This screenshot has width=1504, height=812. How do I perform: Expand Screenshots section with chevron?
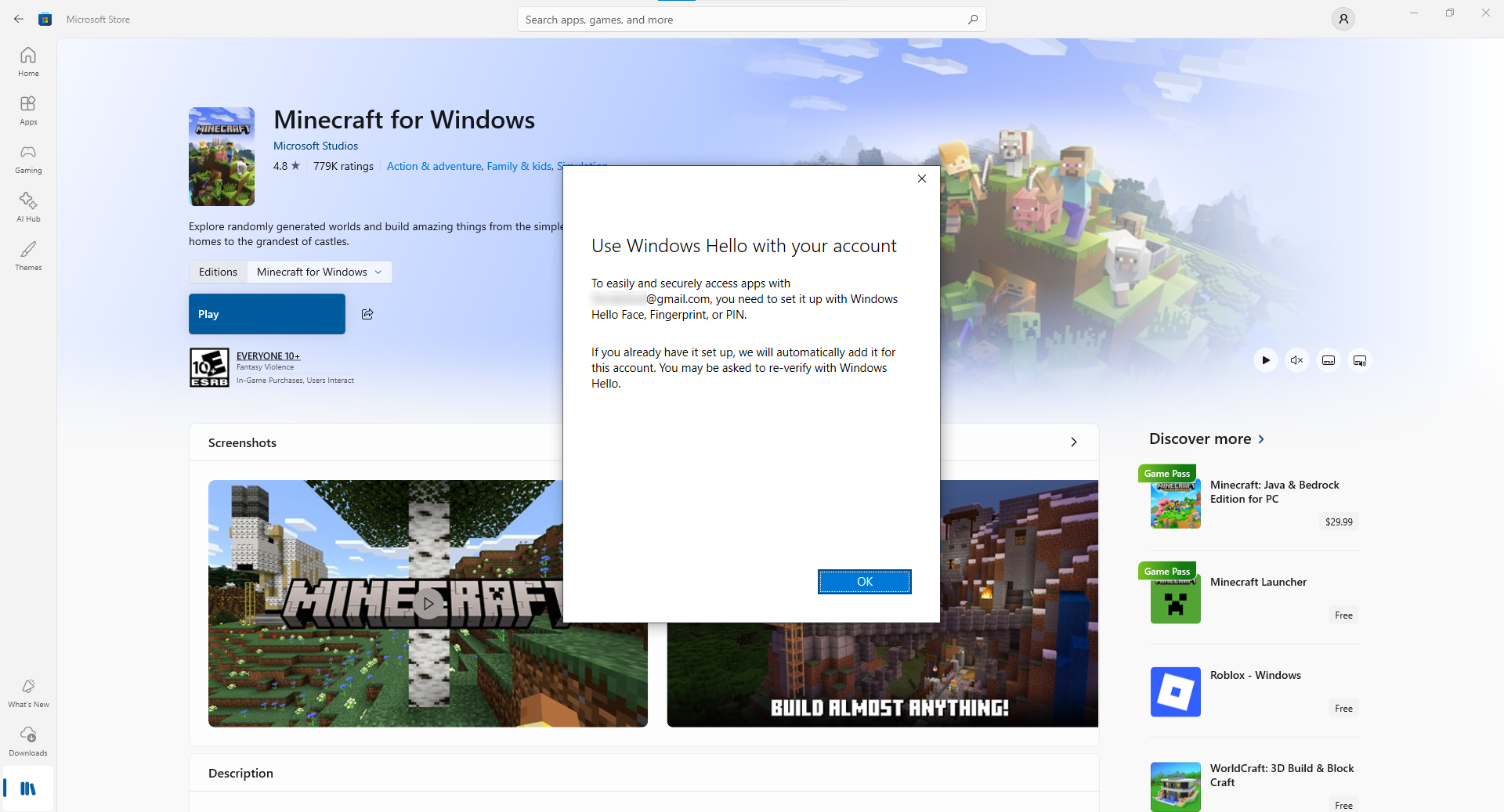tap(1074, 442)
